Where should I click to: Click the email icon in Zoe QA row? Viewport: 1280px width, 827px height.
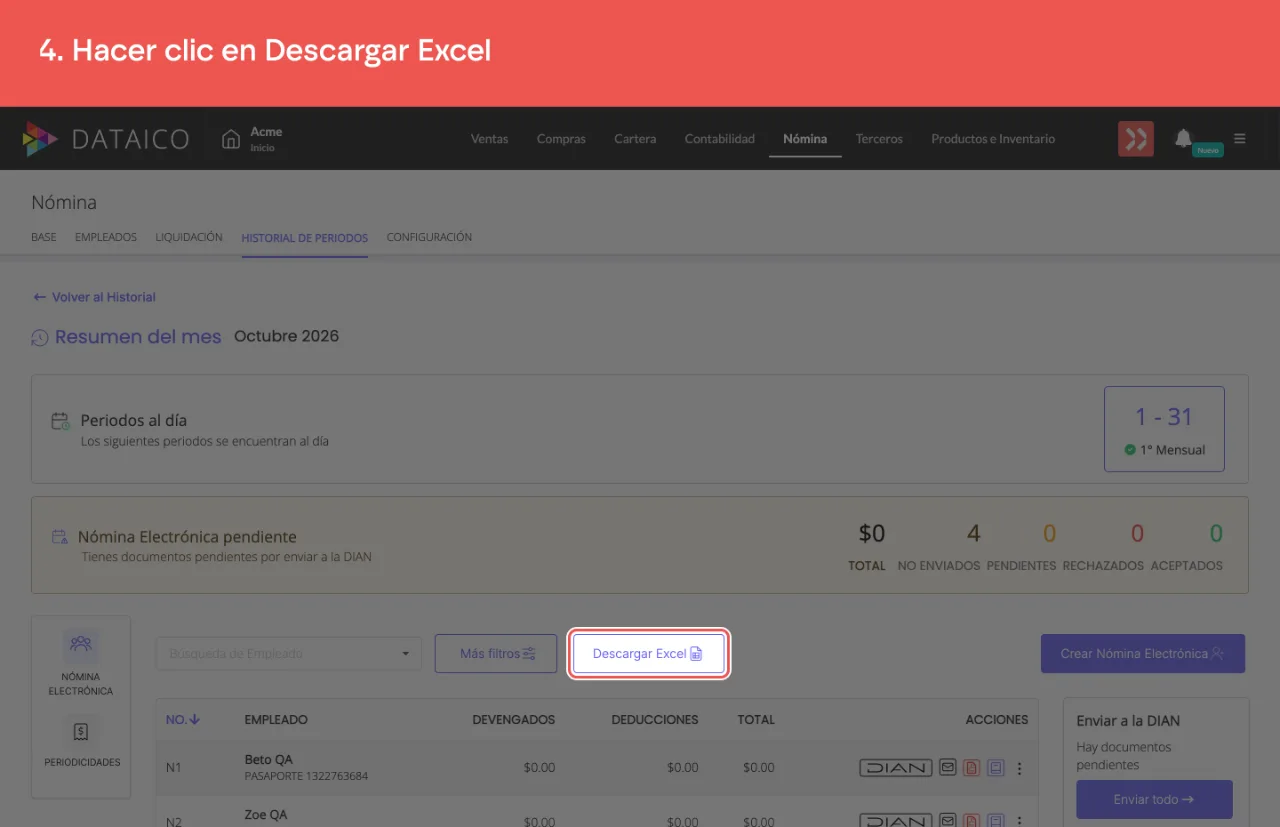tap(948, 821)
